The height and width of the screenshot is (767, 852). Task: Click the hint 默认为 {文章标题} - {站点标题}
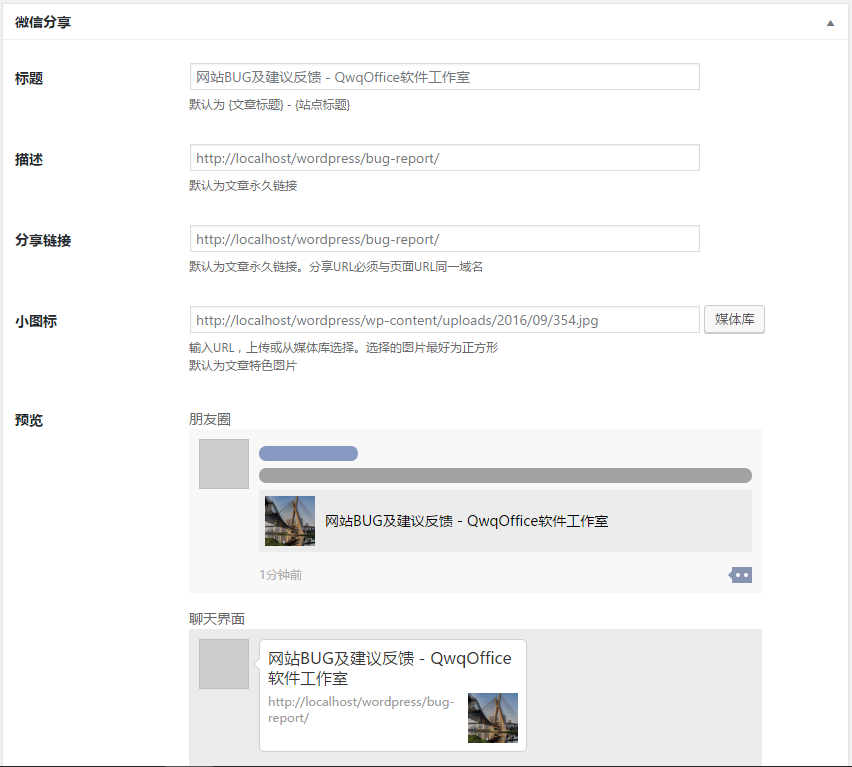tap(270, 105)
